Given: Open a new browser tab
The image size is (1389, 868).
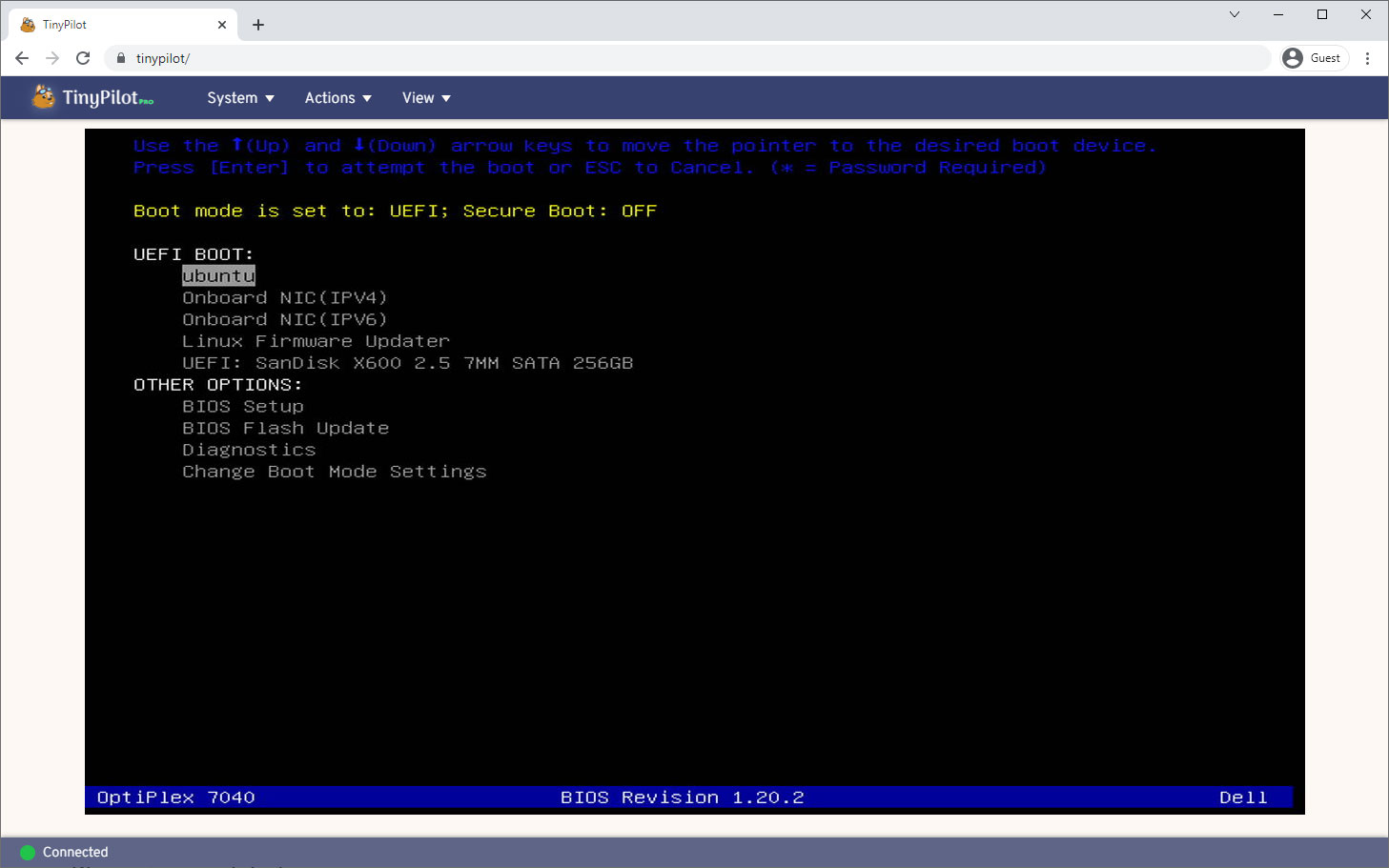Looking at the screenshot, I should click(258, 25).
